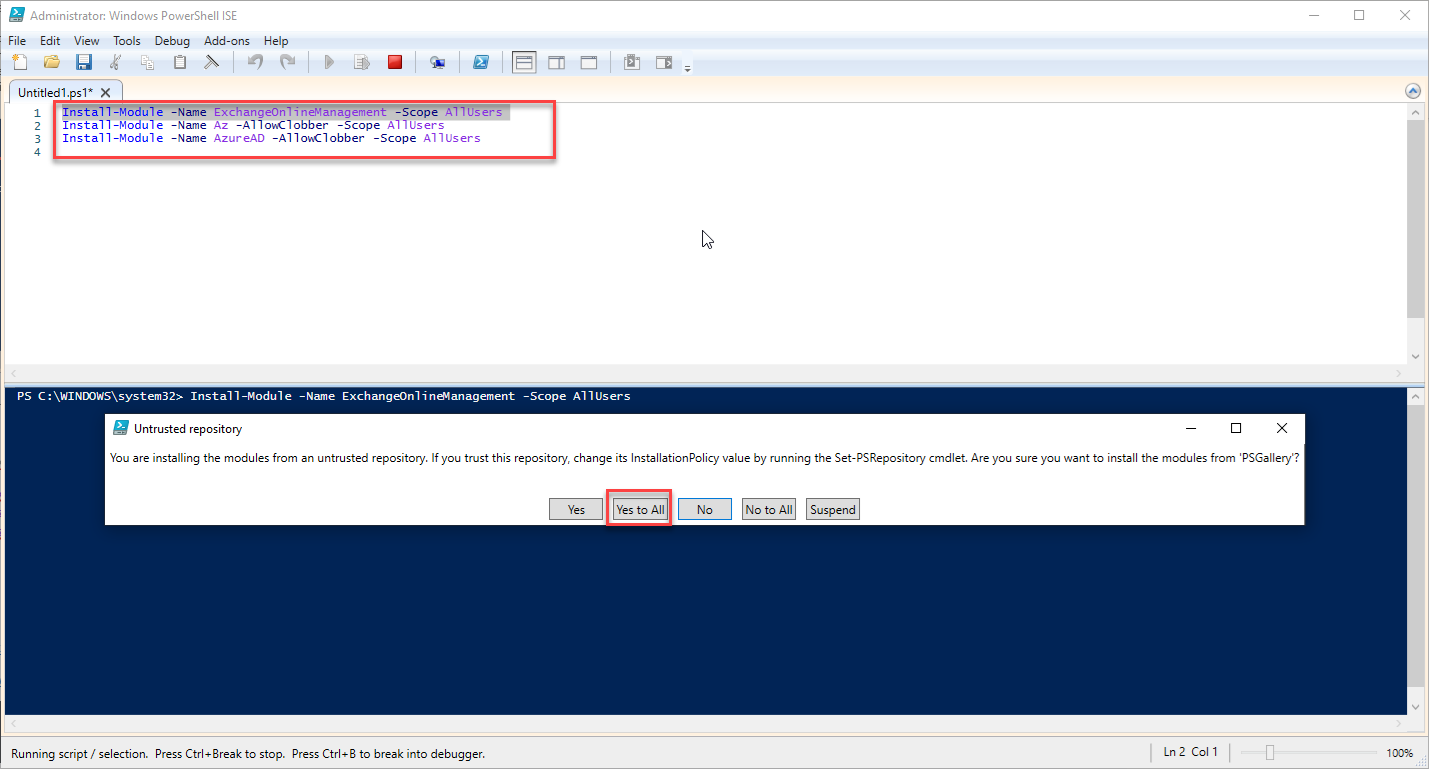Click the zoom slider in the status bar

click(x=1269, y=752)
